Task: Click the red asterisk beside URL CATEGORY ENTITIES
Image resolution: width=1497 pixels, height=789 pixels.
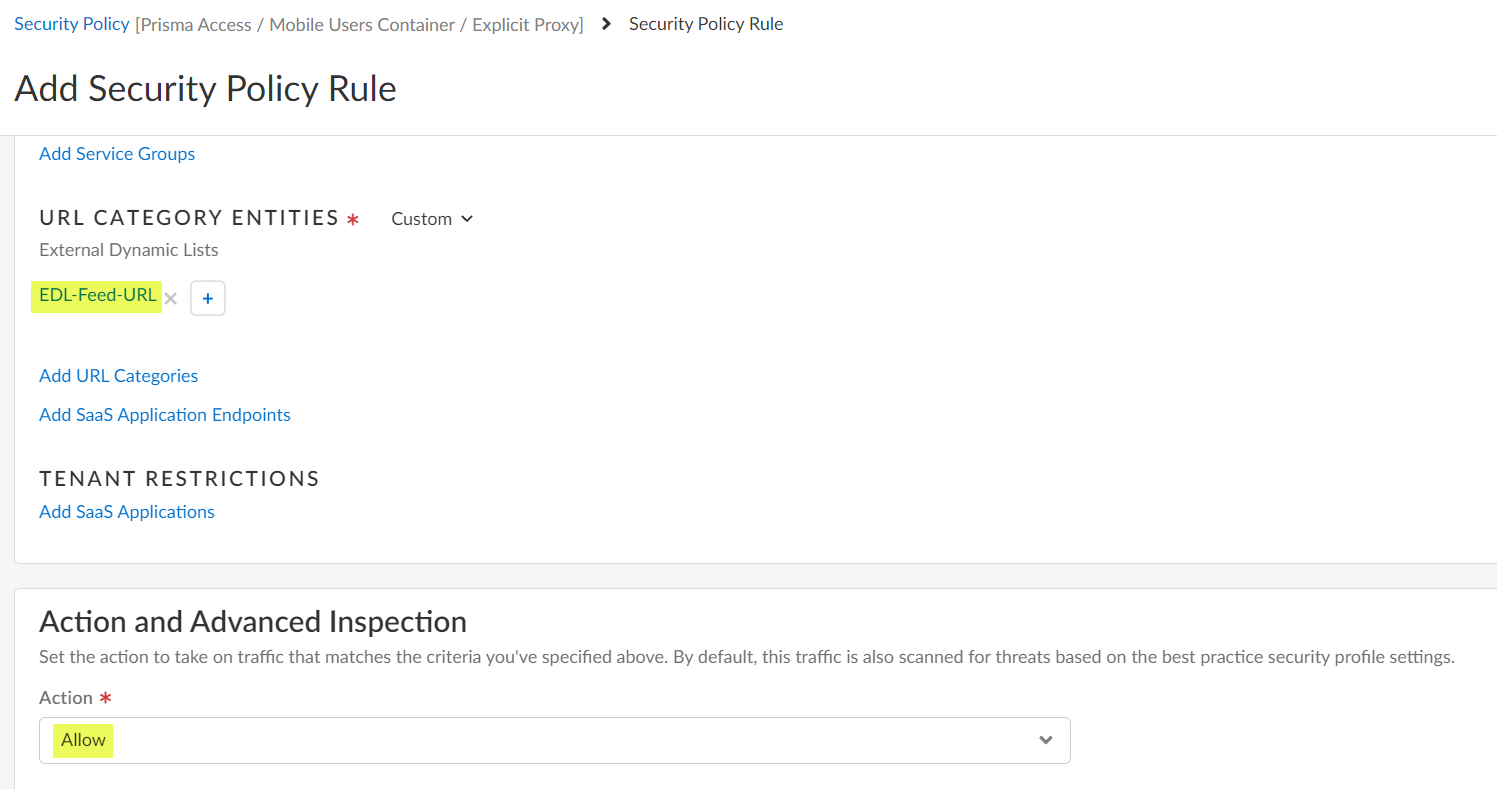Action: pos(352,217)
